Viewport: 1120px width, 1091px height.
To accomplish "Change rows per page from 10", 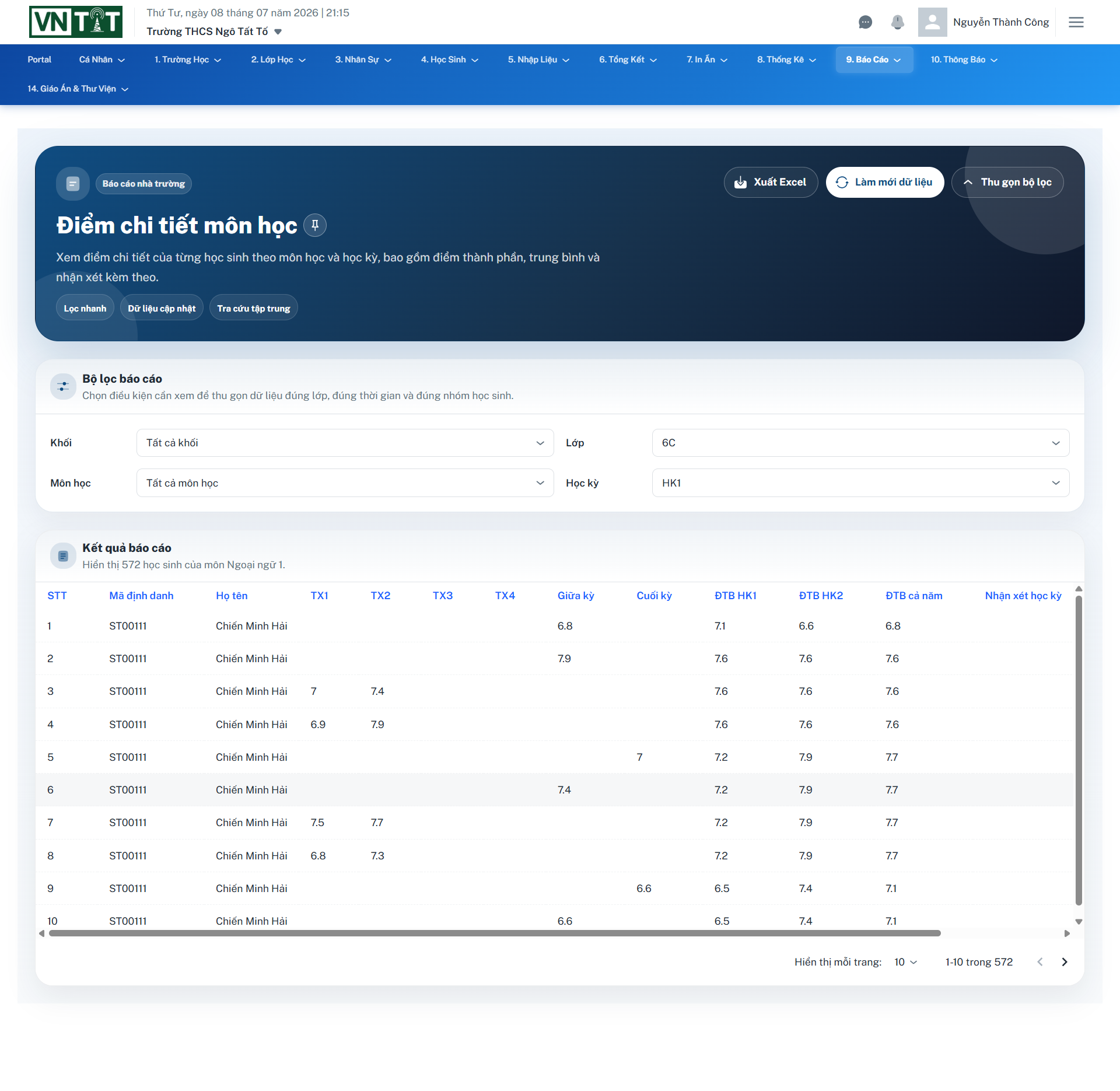I will click(x=905, y=962).
